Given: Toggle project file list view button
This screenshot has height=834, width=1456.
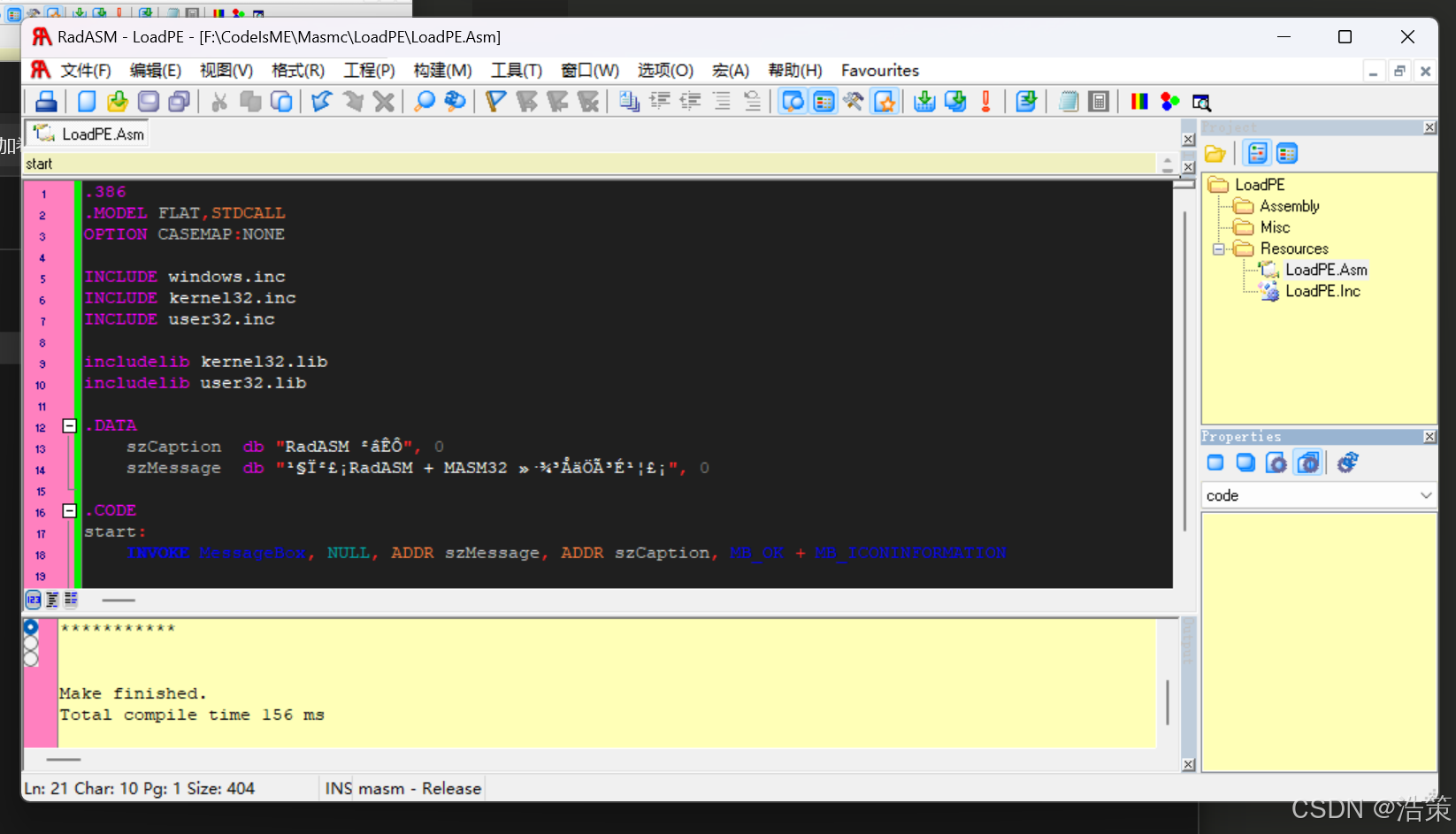Looking at the screenshot, I should [1287, 154].
